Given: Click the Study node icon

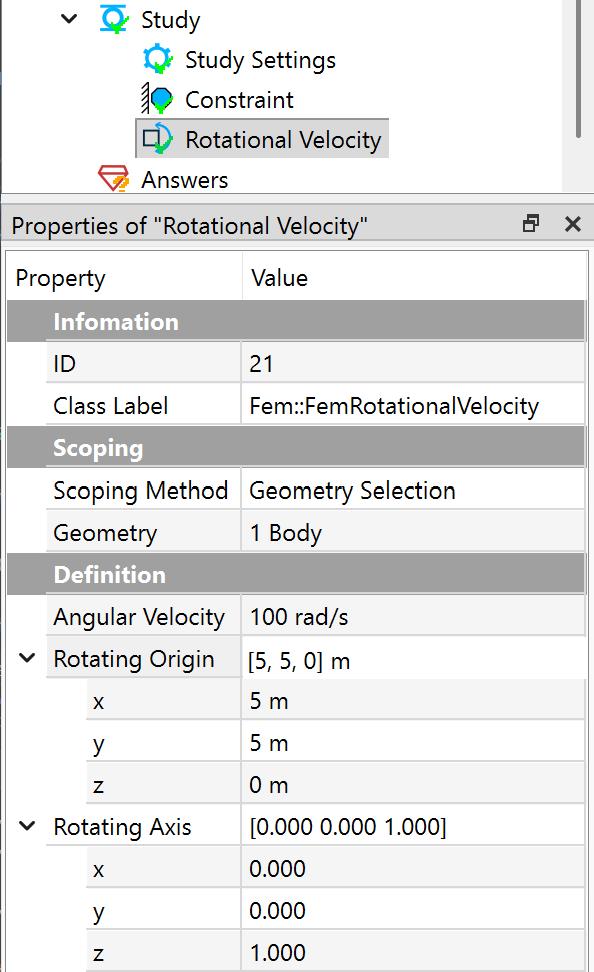Looking at the screenshot, I should (x=114, y=19).
